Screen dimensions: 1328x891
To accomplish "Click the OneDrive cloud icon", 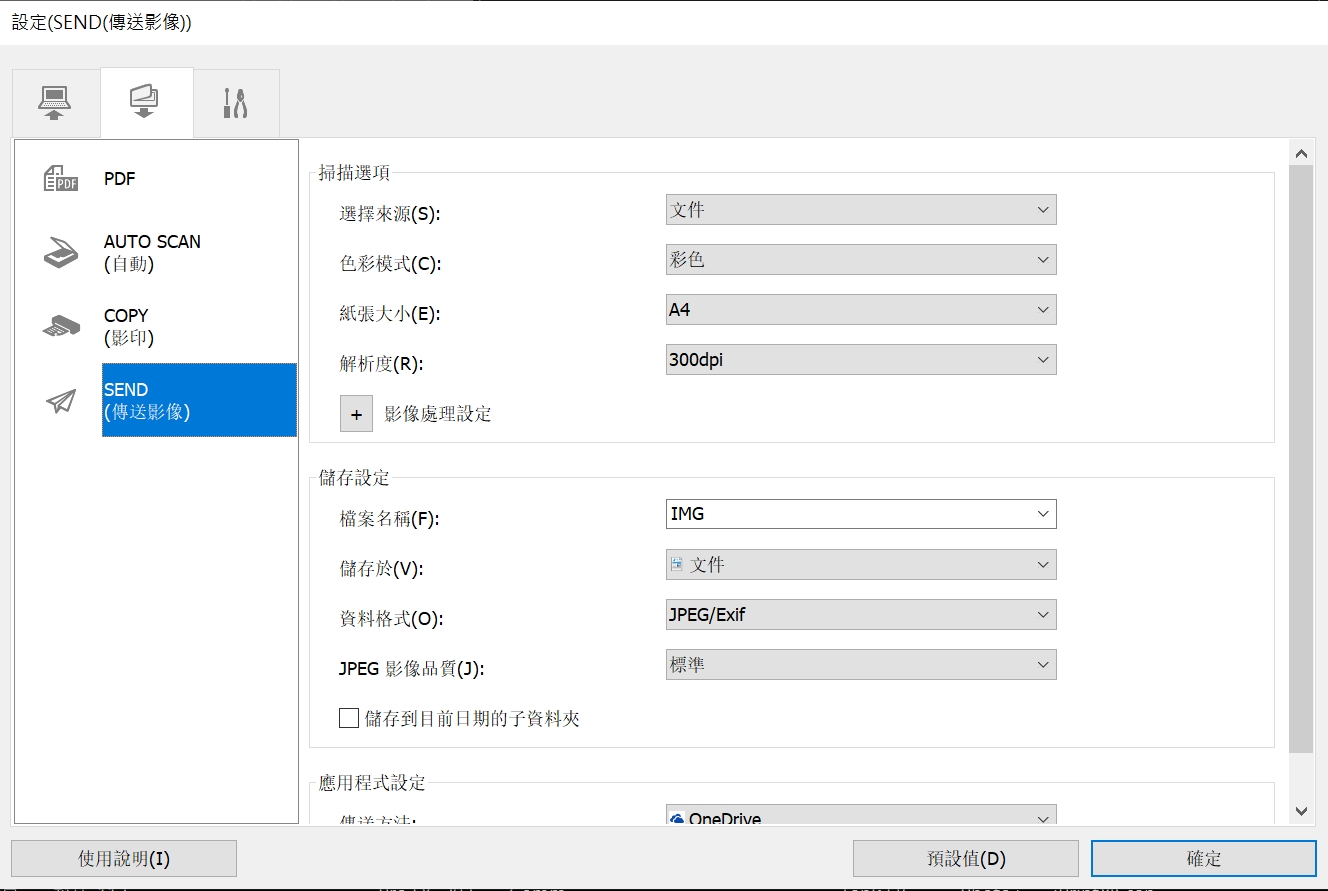I will (x=677, y=819).
